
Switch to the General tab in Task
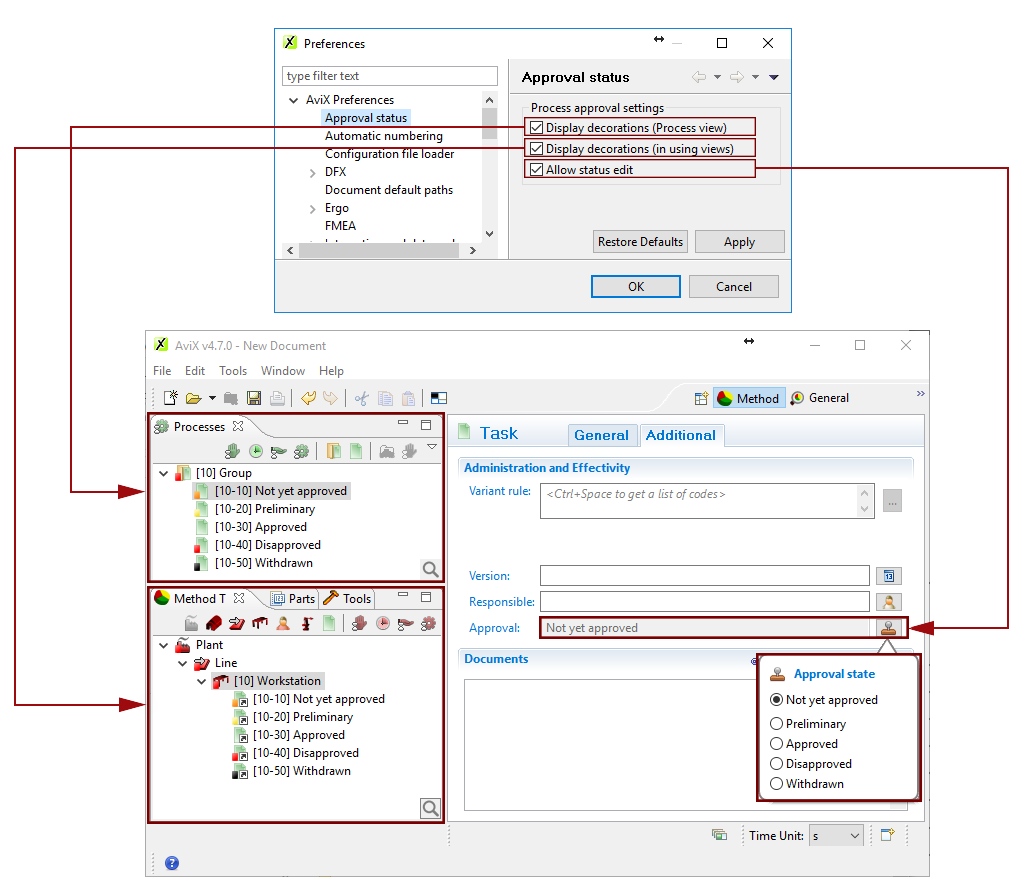click(601, 435)
